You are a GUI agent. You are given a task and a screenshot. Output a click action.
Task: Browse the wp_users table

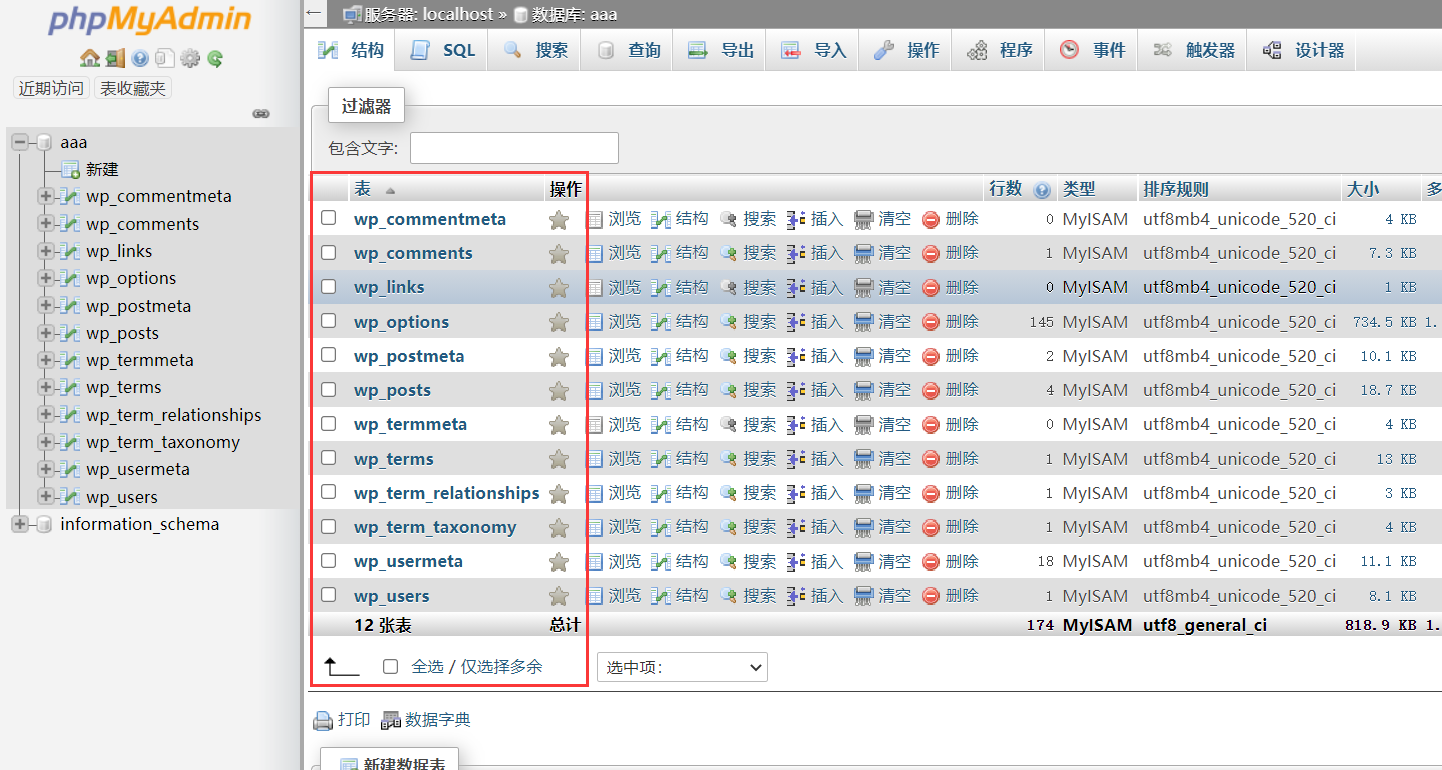coord(626,594)
